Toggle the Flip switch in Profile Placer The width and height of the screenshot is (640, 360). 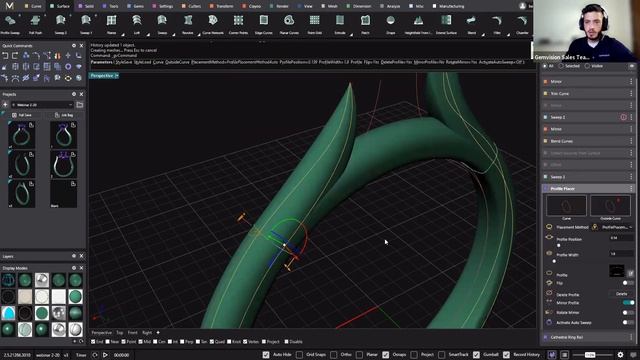point(628,282)
